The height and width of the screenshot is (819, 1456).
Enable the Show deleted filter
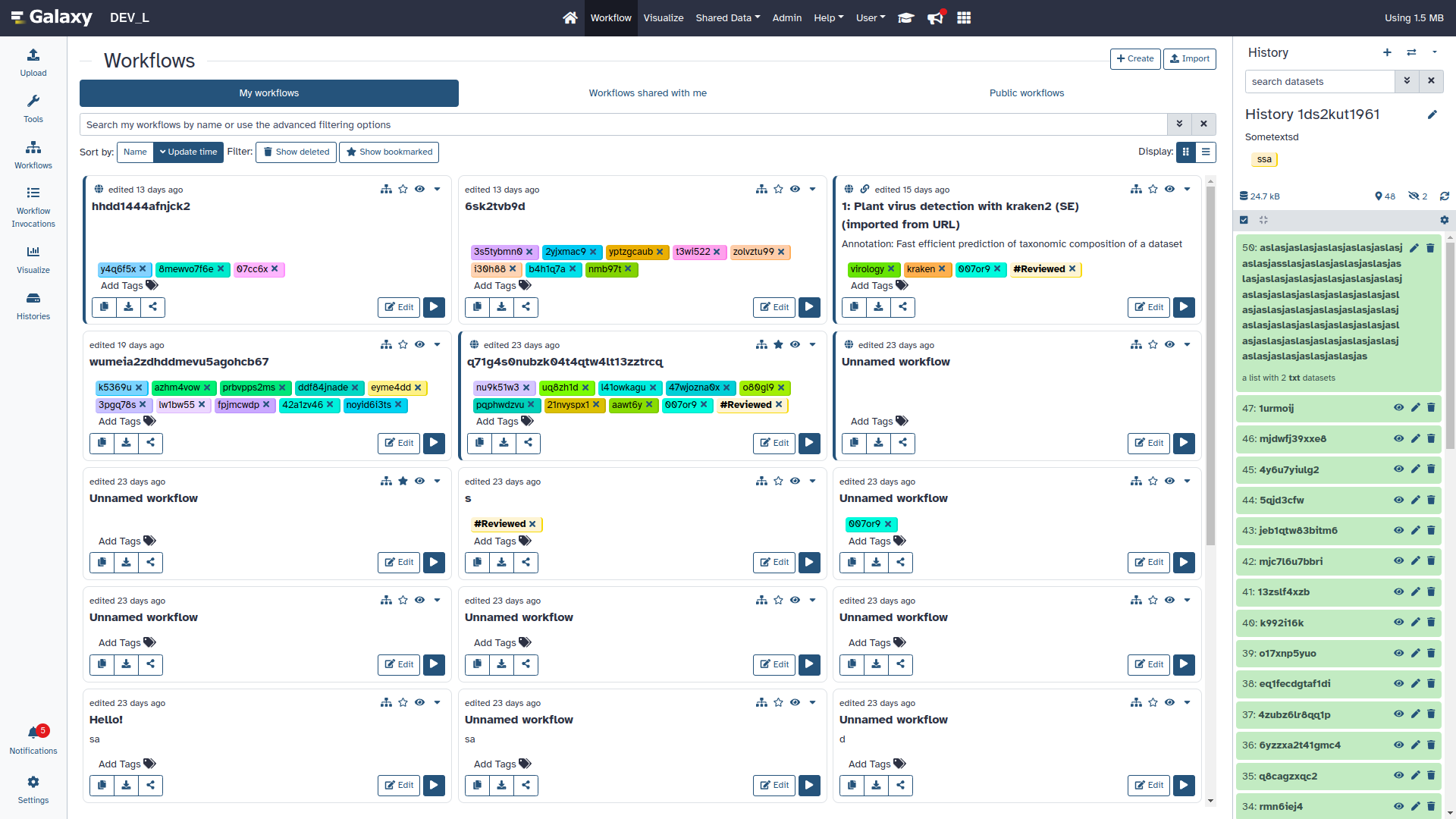296,152
